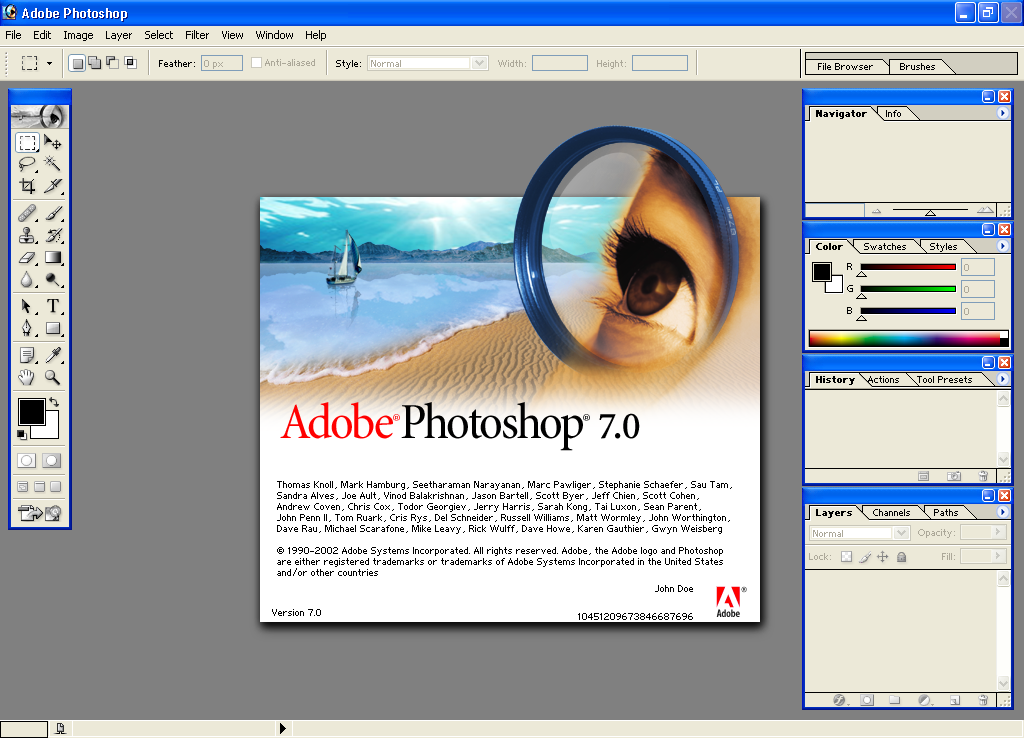Toggle lock all icon in Layers
Viewport: 1024px width, 738px height.
[901, 557]
